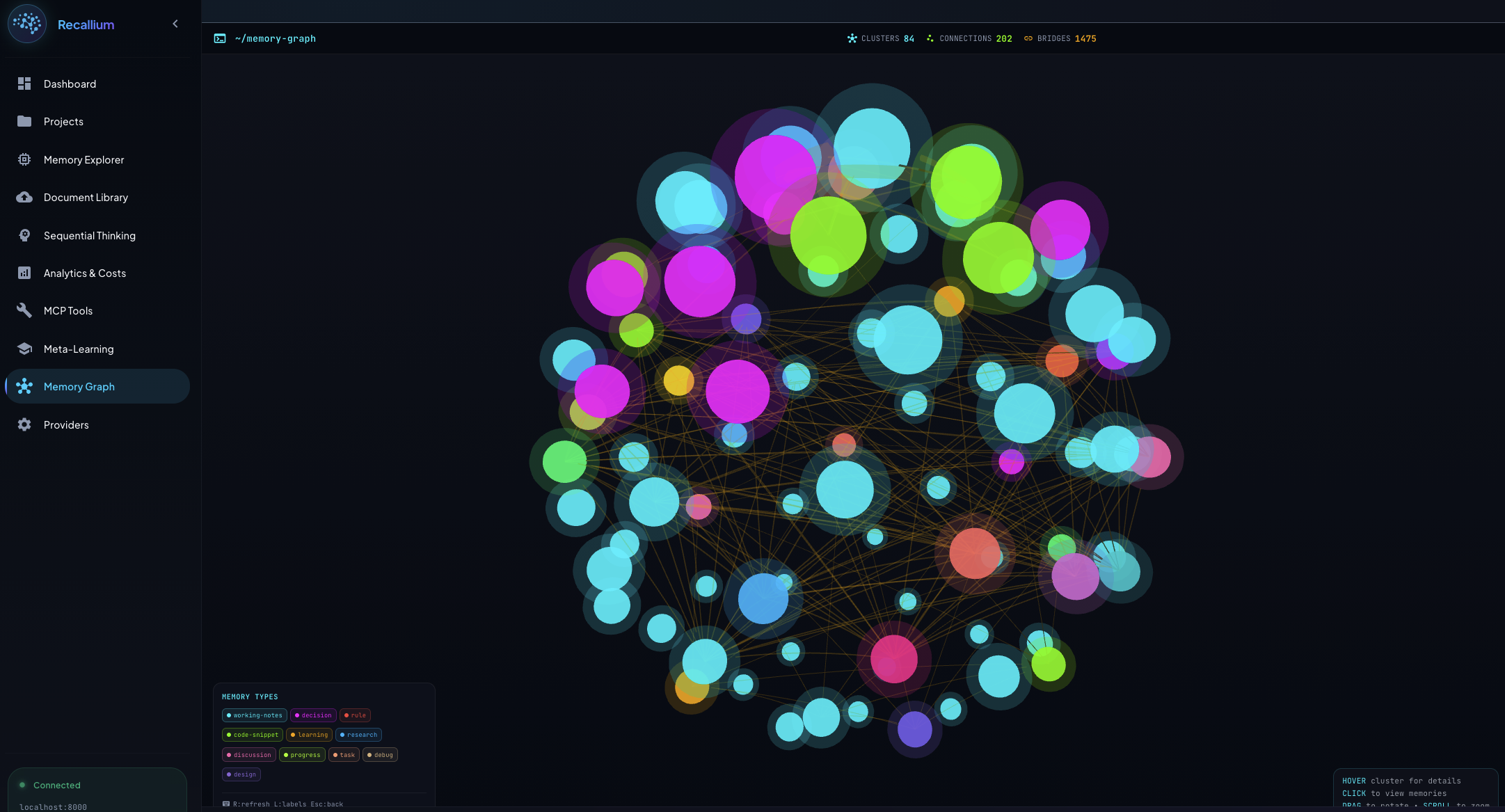
Task: Click the terminal icon next to ~/memory-graph
Action: (x=219, y=38)
